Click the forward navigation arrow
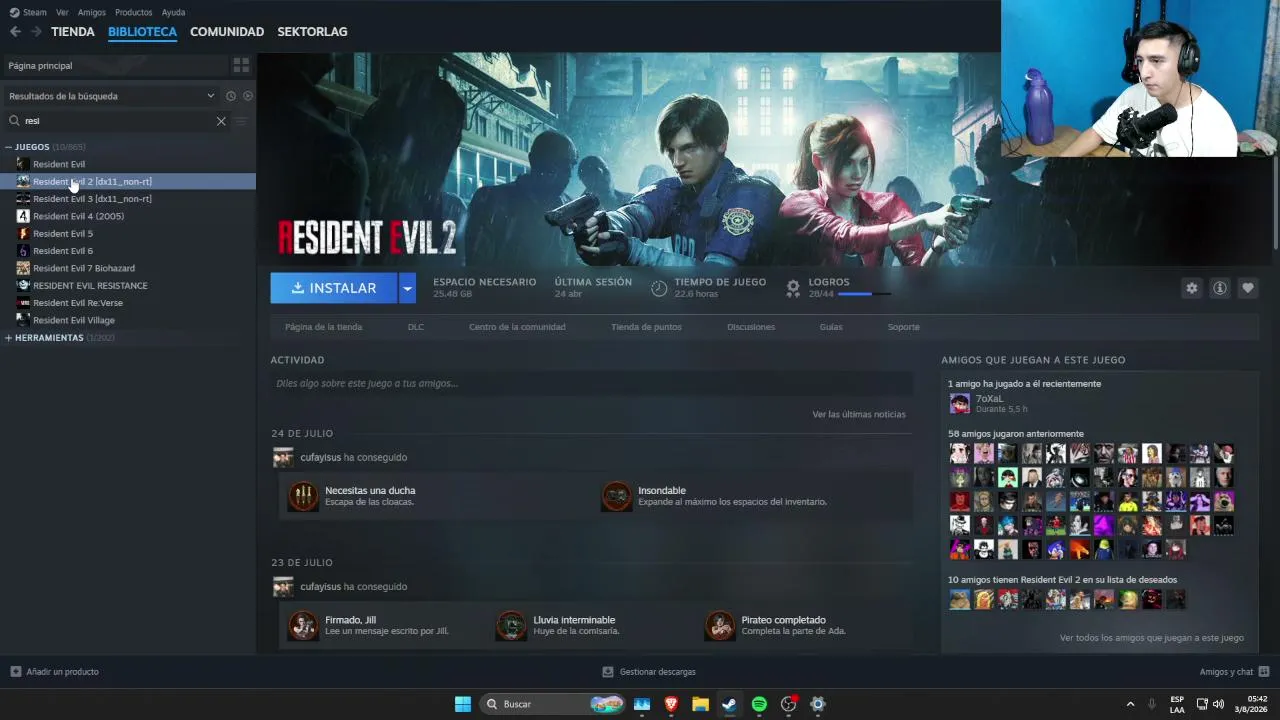Viewport: 1280px width, 720px height. tap(36, 32)
